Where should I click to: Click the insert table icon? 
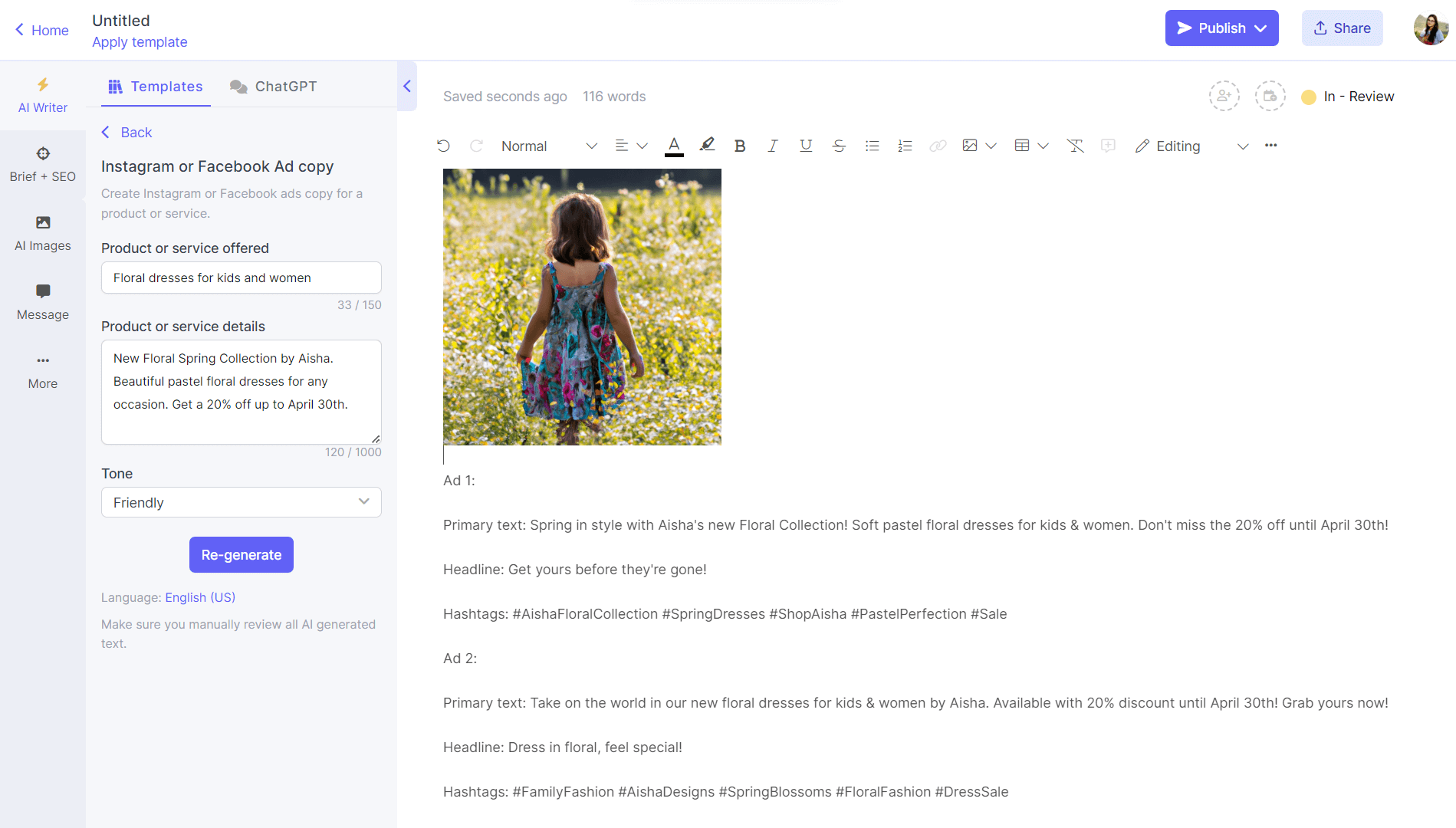coord(1022,146)
